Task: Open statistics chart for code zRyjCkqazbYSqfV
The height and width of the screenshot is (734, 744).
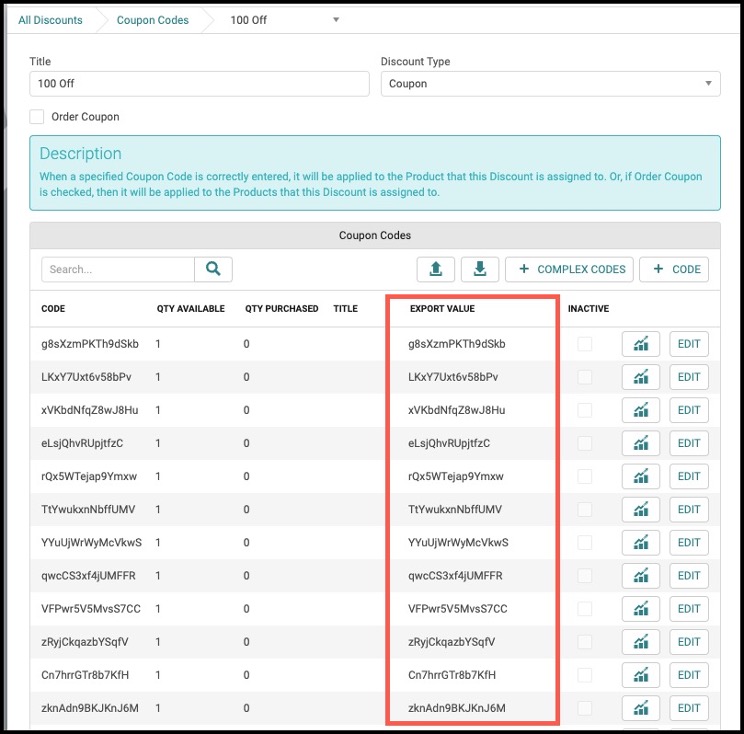Action: [641, 641]
